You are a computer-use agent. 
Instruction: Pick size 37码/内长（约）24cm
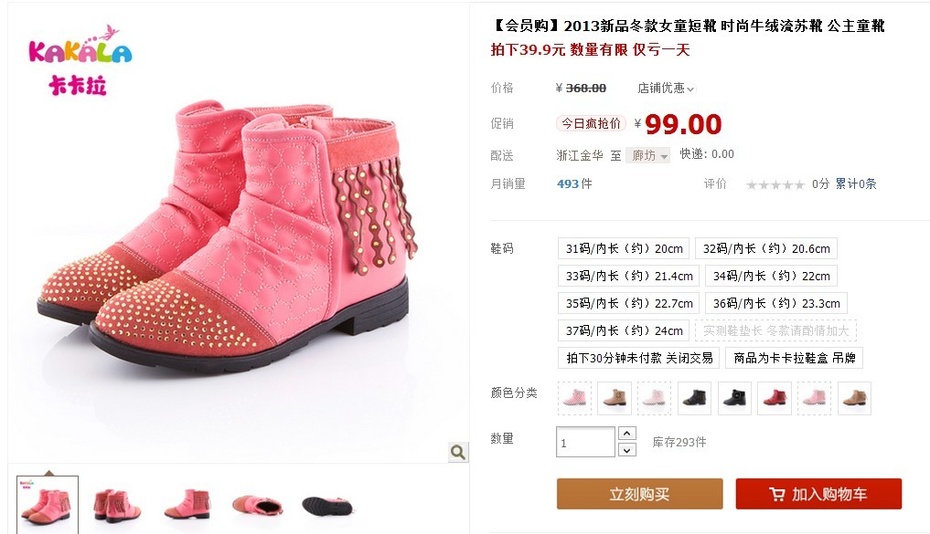point(624,330)
